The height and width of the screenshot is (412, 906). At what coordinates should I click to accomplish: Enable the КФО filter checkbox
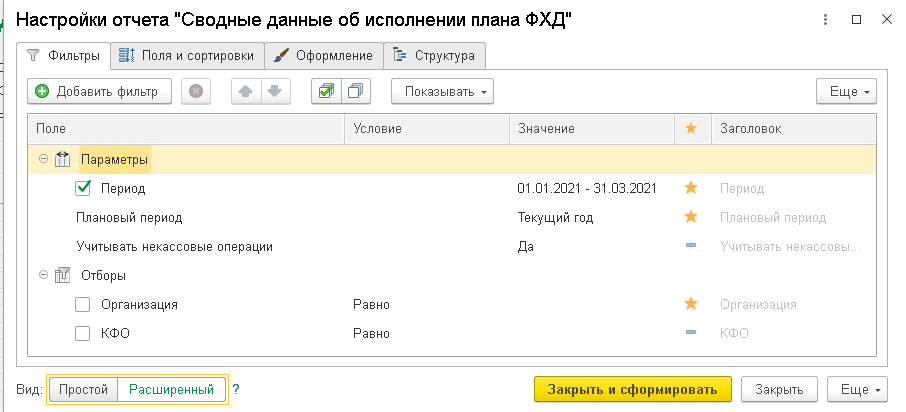click(84, 333)
